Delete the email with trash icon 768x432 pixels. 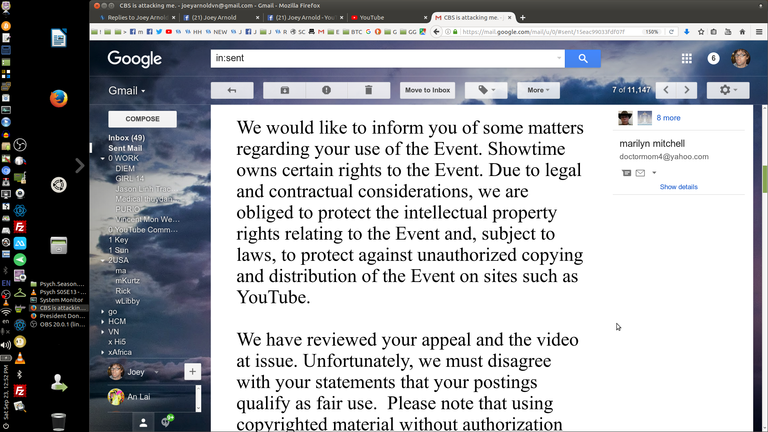368,90
